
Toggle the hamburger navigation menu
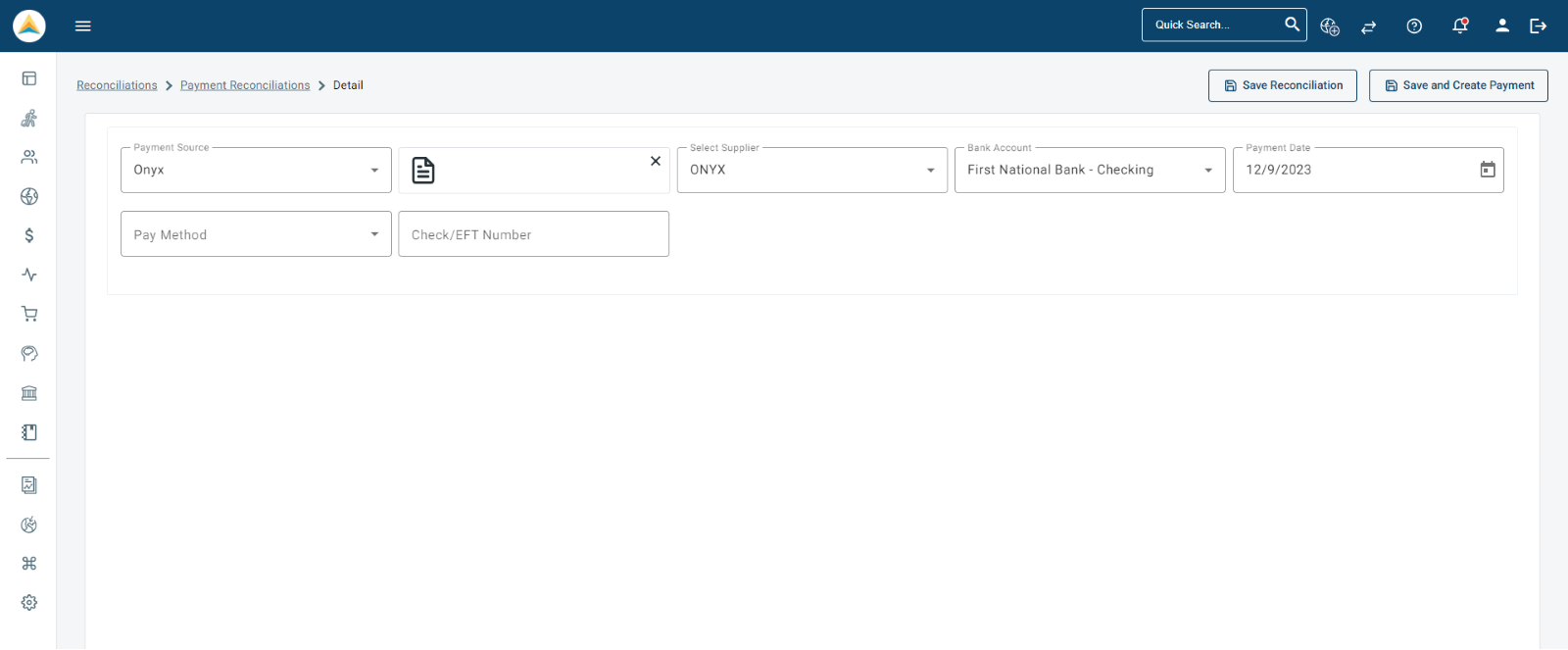pyautogui.click(x=83, y=25)
